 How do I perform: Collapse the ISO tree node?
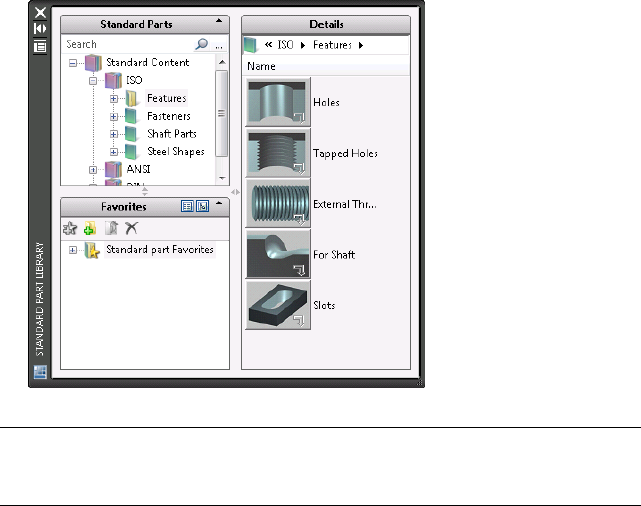(93, 81)
